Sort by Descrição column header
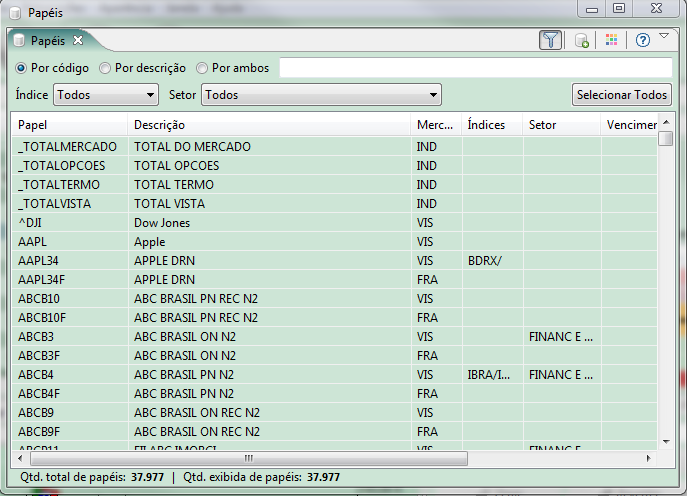The height and width of the screenshot is (496, 687). pos(269,125)
